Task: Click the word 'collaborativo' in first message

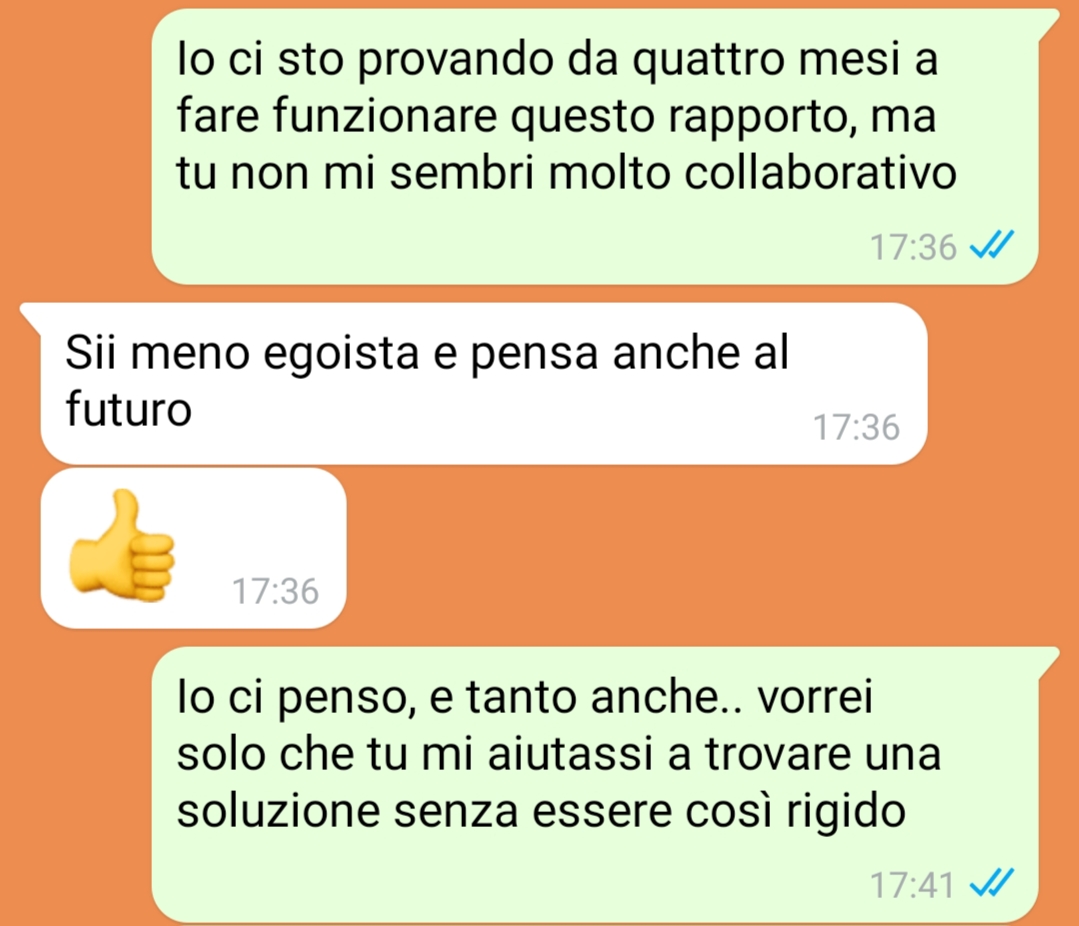Action: [820, 173]
